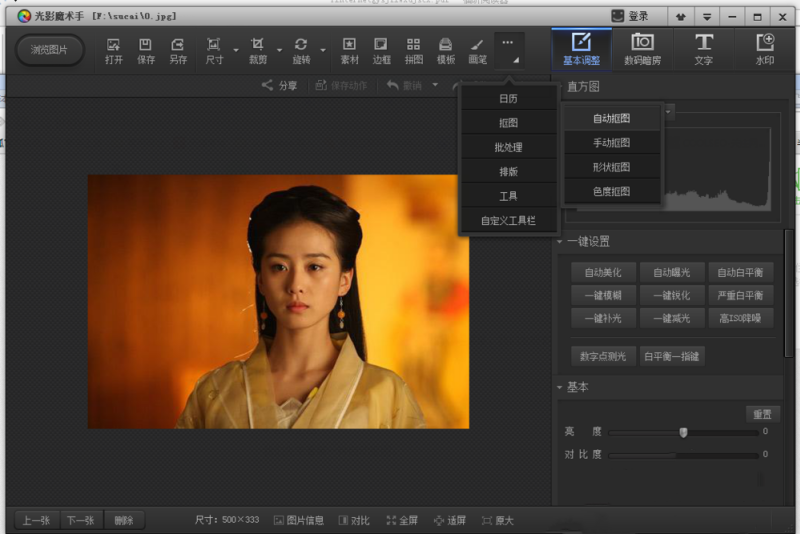Choose 色度抠图 from the submenu
The width and height of the screenshot is (800, 534).
(611, 192)
